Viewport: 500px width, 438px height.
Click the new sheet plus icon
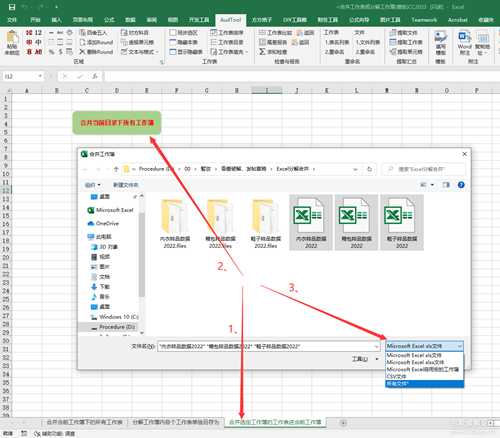(x=343, y=423)
